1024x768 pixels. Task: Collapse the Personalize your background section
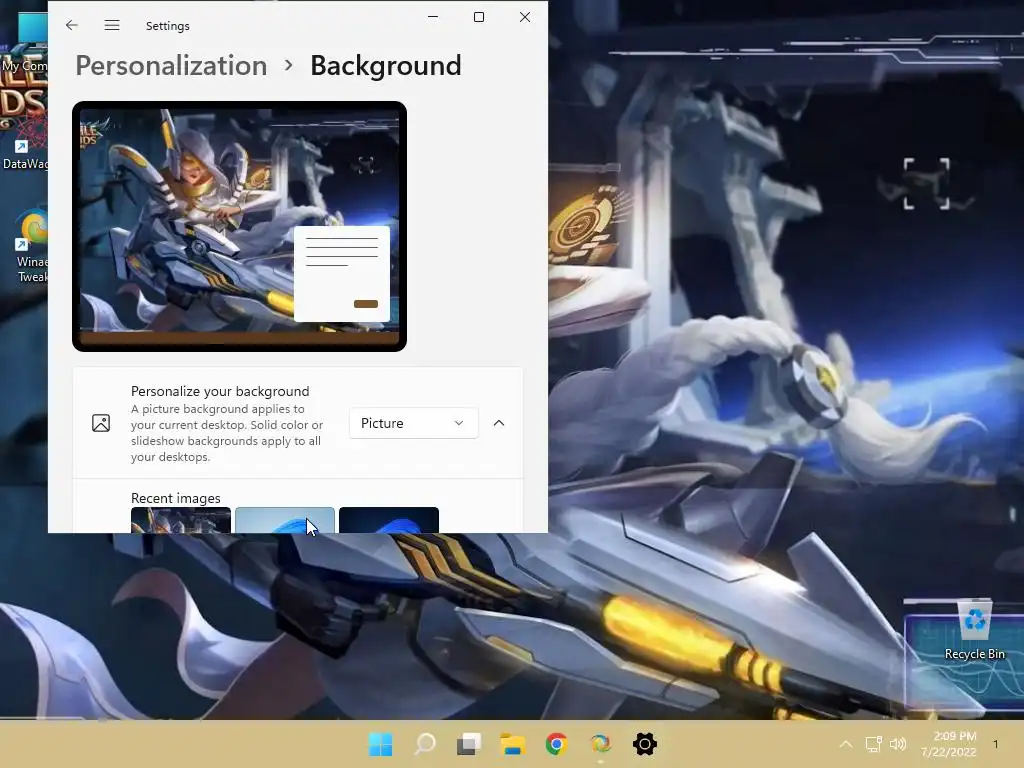[499, 423]
